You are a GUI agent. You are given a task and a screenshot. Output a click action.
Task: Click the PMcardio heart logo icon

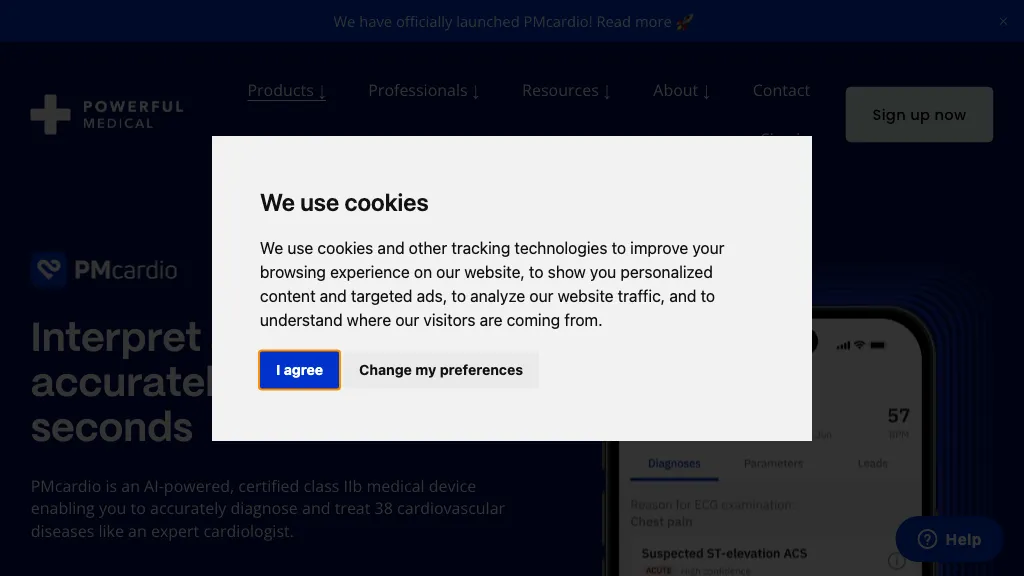coord(48,269)
